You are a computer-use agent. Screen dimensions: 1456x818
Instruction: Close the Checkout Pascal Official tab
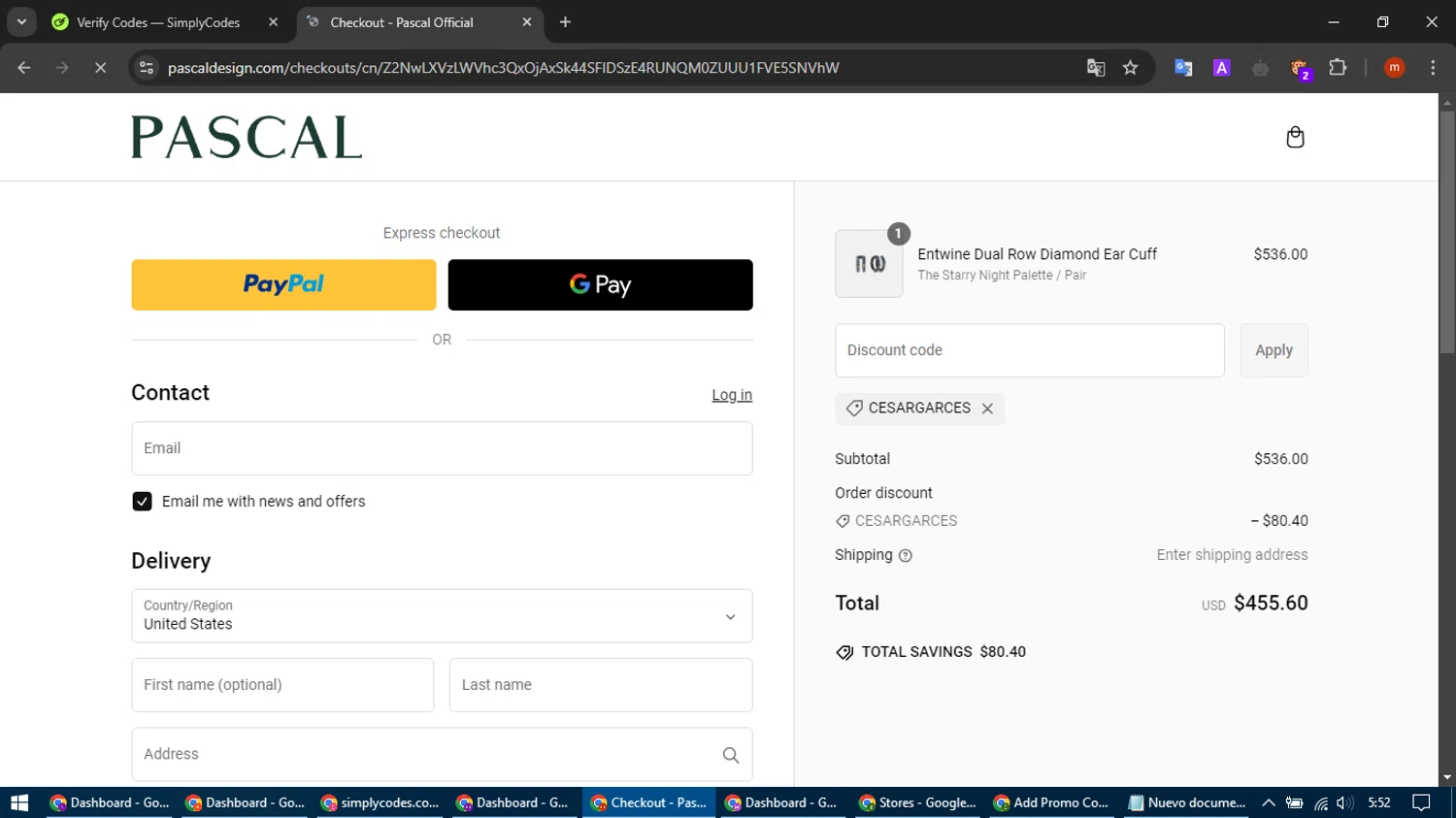point(527,22)
